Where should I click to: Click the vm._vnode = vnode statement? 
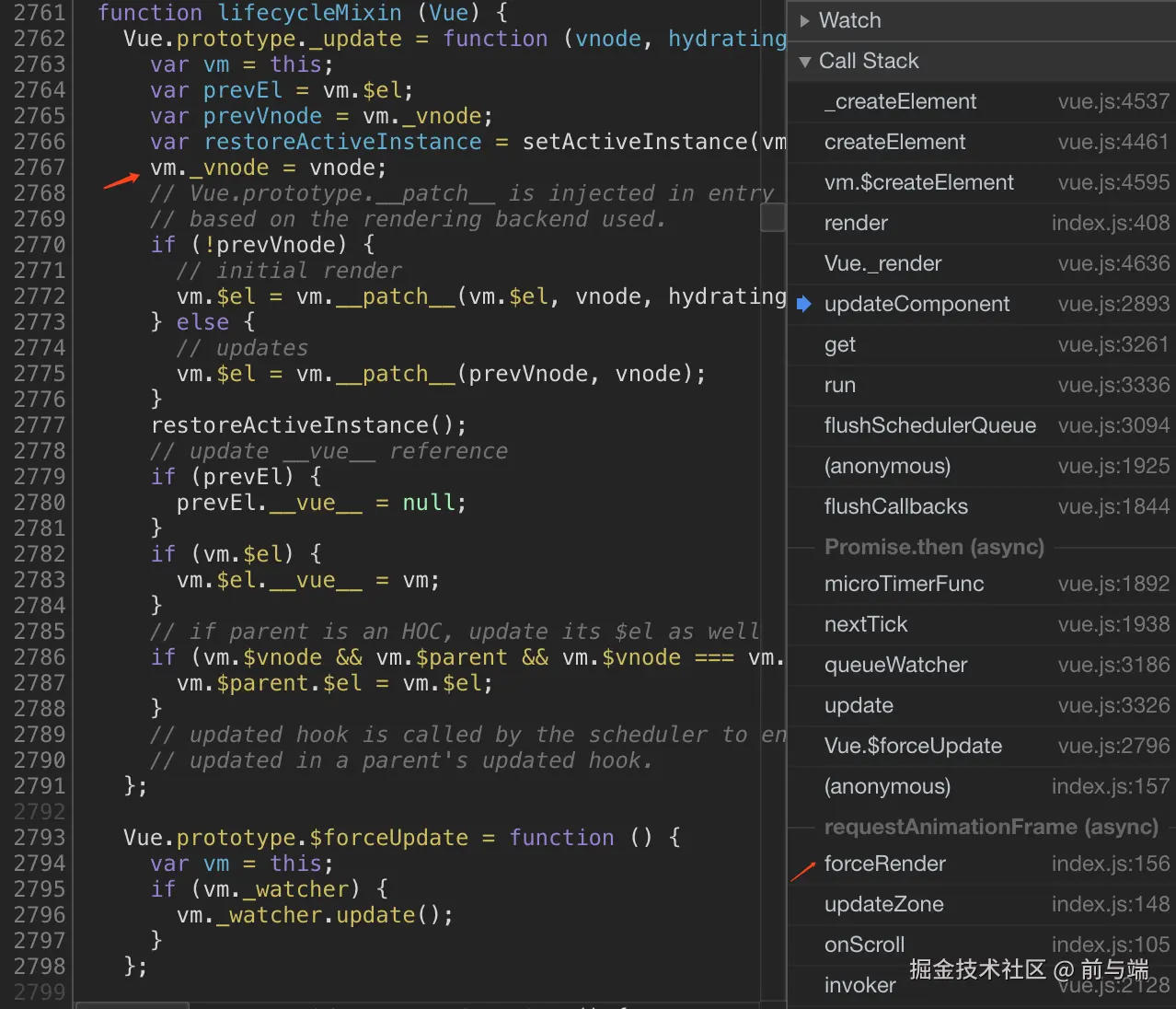[x=269, y=168]
